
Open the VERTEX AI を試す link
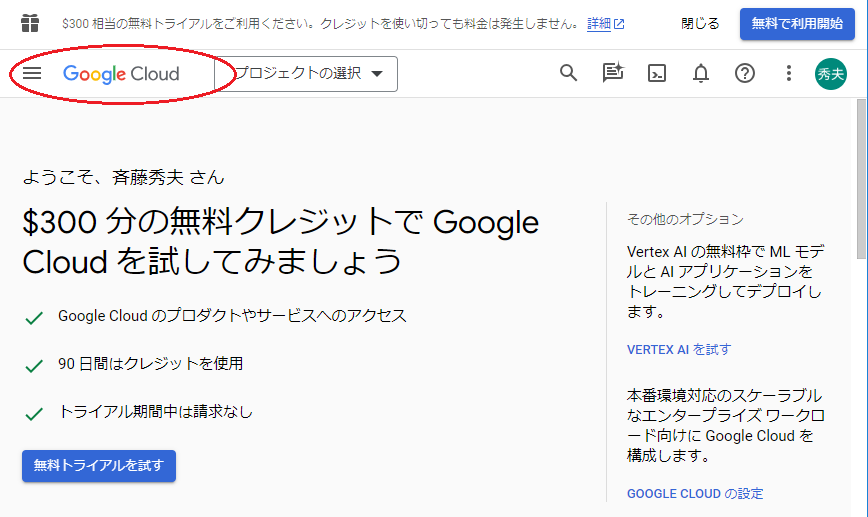(679, 349)
